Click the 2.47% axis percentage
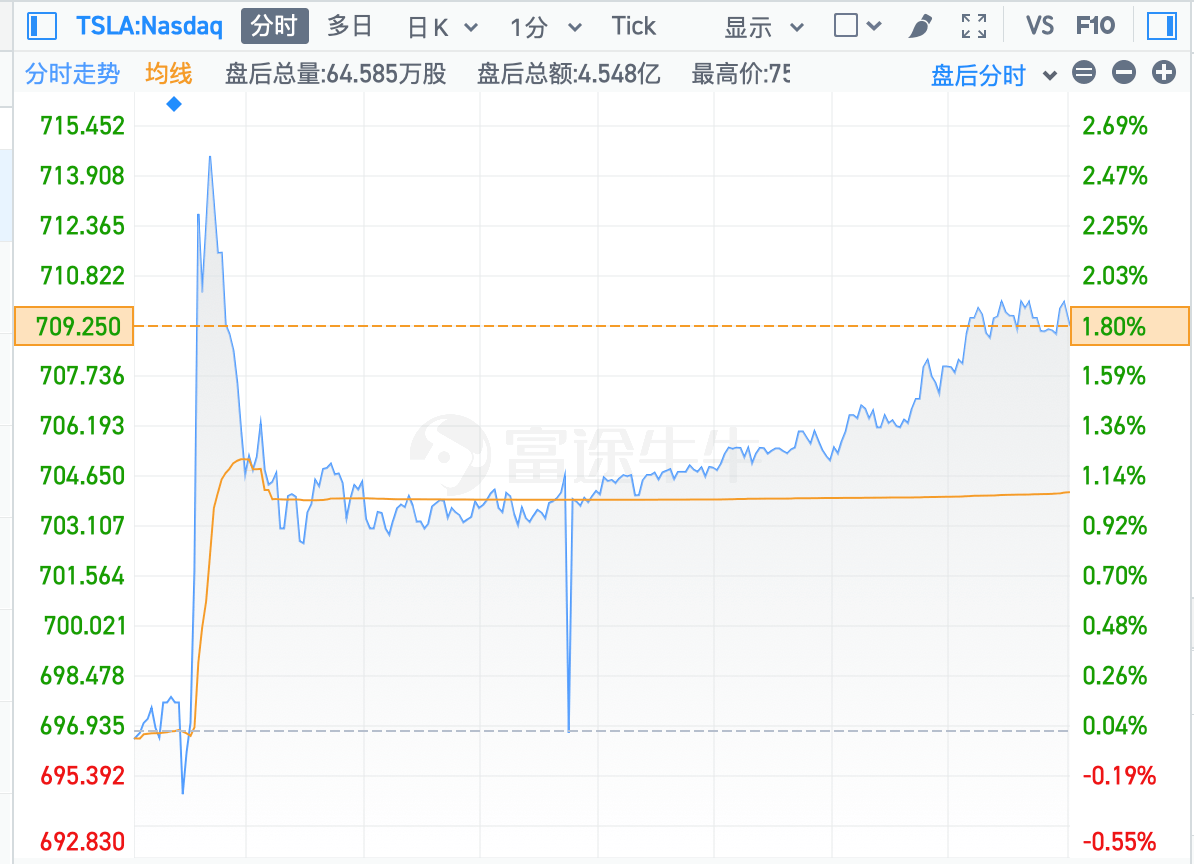1194x864 pixels. click(x=1115, y=176)
